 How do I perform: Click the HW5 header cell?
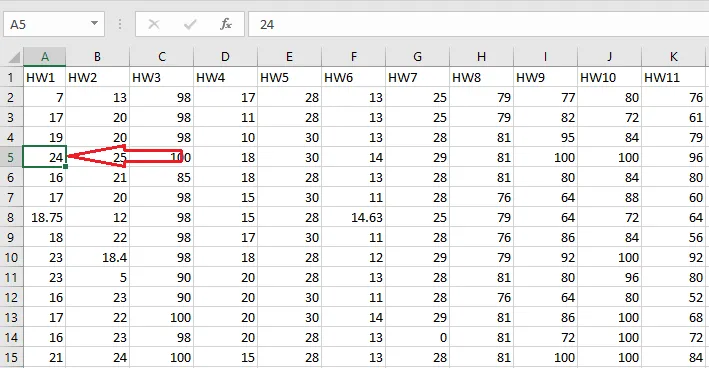coord(289,77)
